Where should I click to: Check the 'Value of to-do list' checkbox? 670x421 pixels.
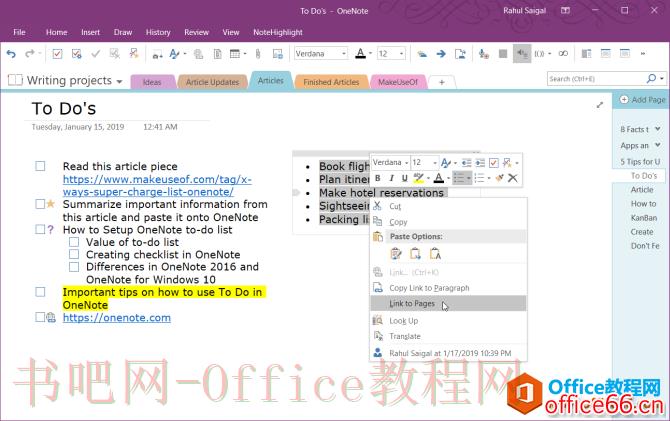coord(74,242)
